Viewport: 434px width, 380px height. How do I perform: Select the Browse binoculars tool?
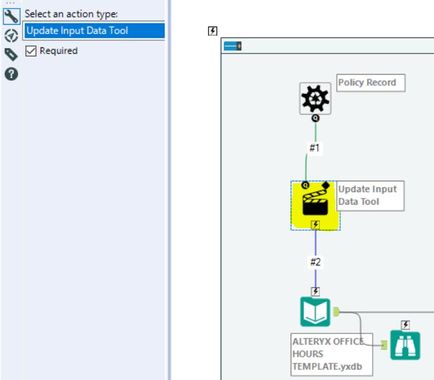tap(405, 345)
